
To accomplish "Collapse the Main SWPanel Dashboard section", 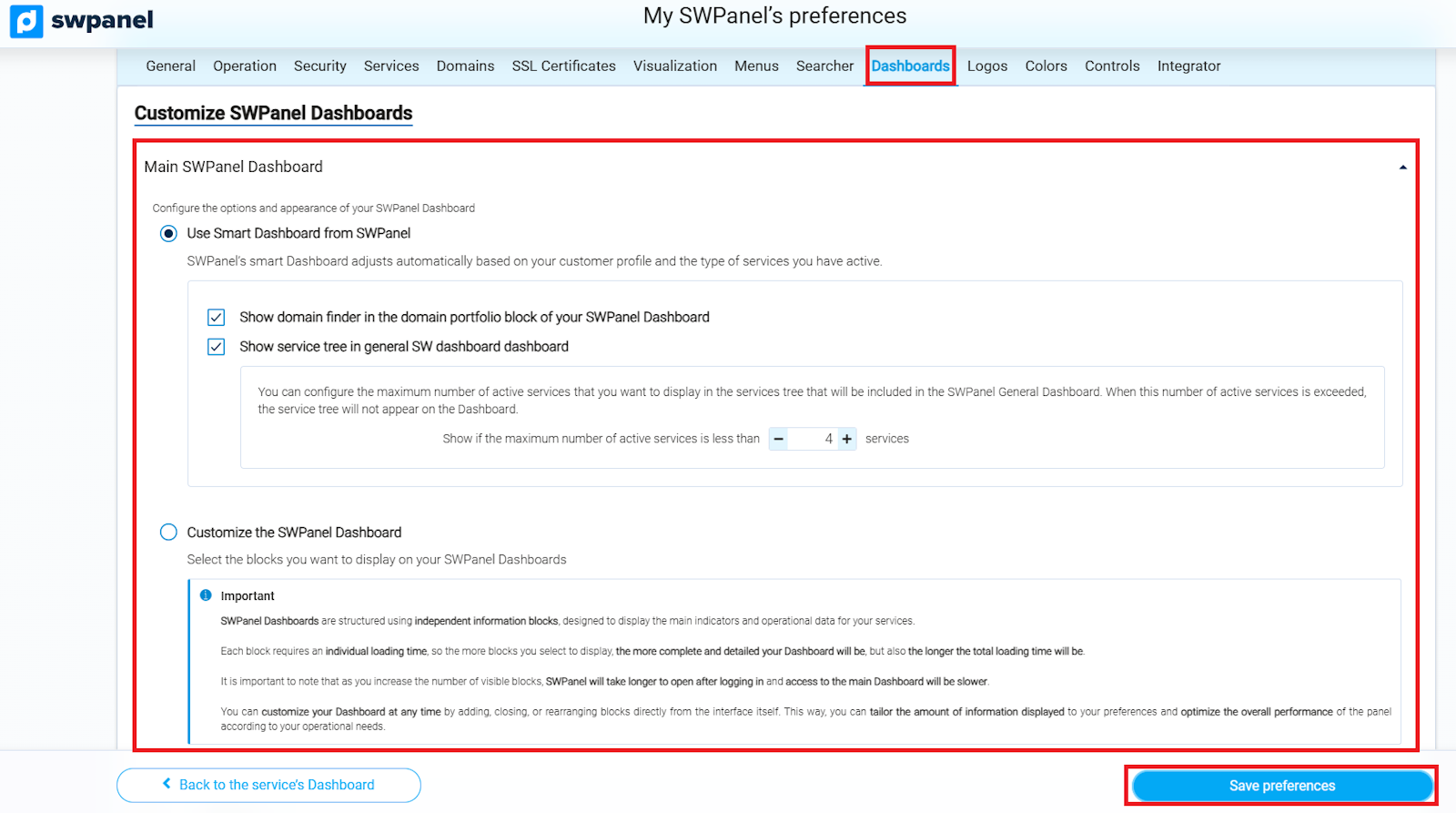I will [1402, 168].
